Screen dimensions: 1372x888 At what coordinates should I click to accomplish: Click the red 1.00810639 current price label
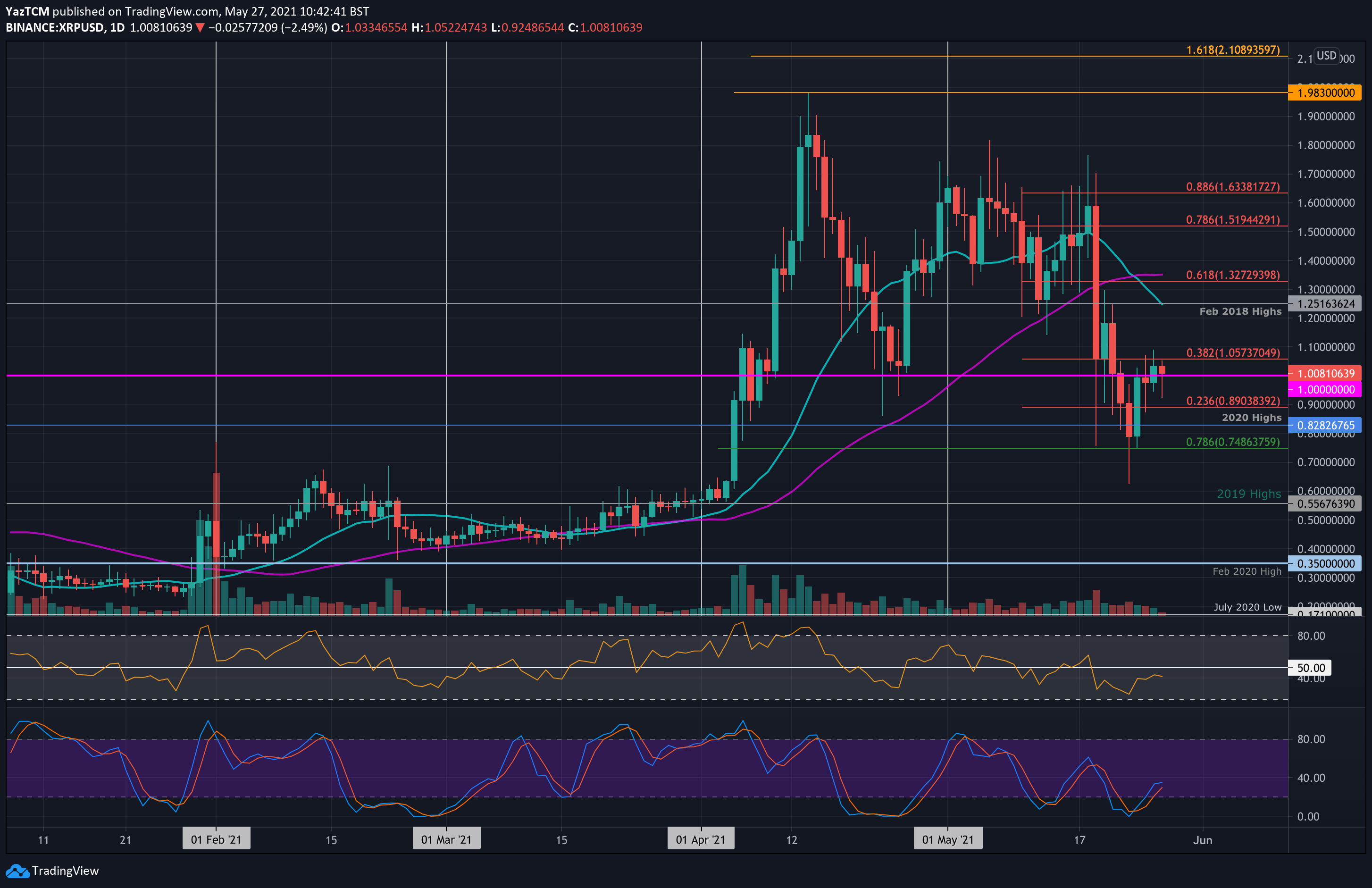click(x=1325, y=373)
